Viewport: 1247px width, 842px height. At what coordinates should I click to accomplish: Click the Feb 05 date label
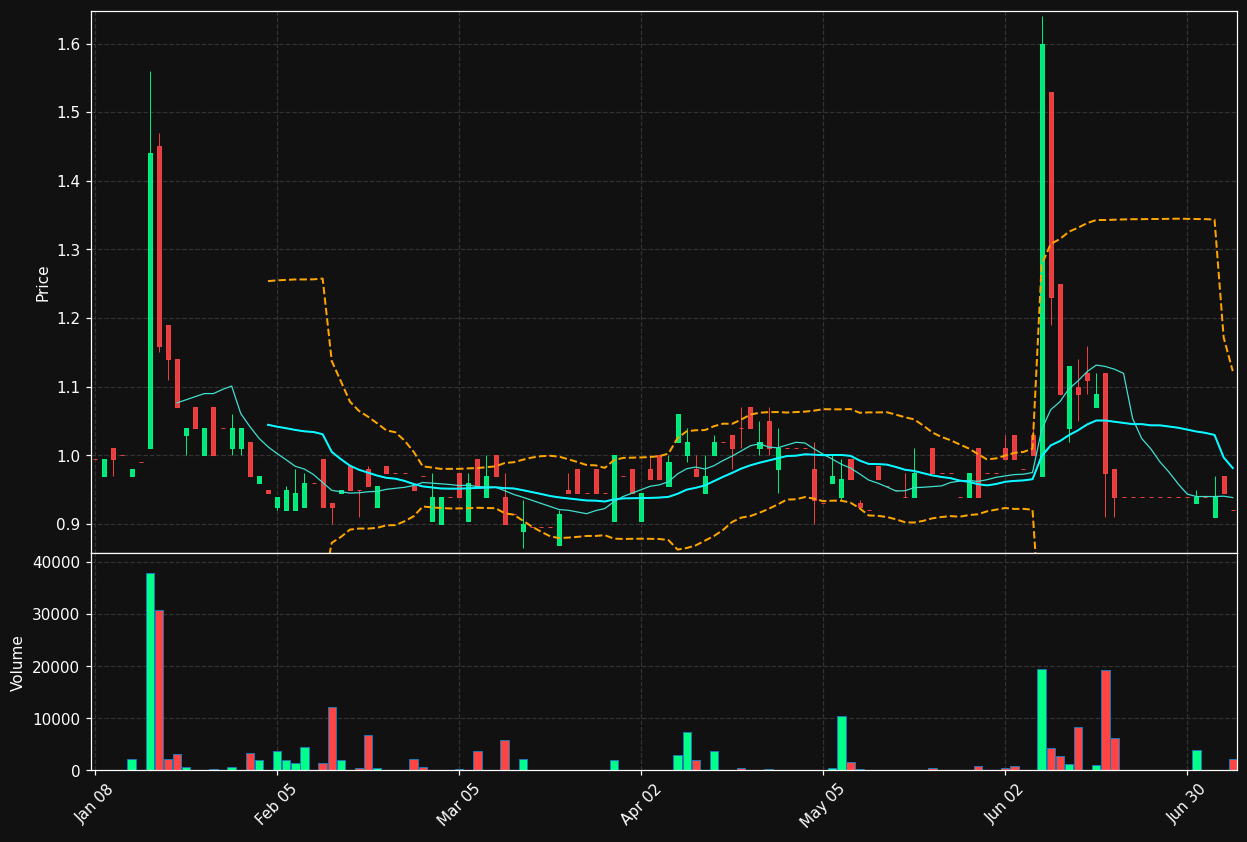pos(276,805)
